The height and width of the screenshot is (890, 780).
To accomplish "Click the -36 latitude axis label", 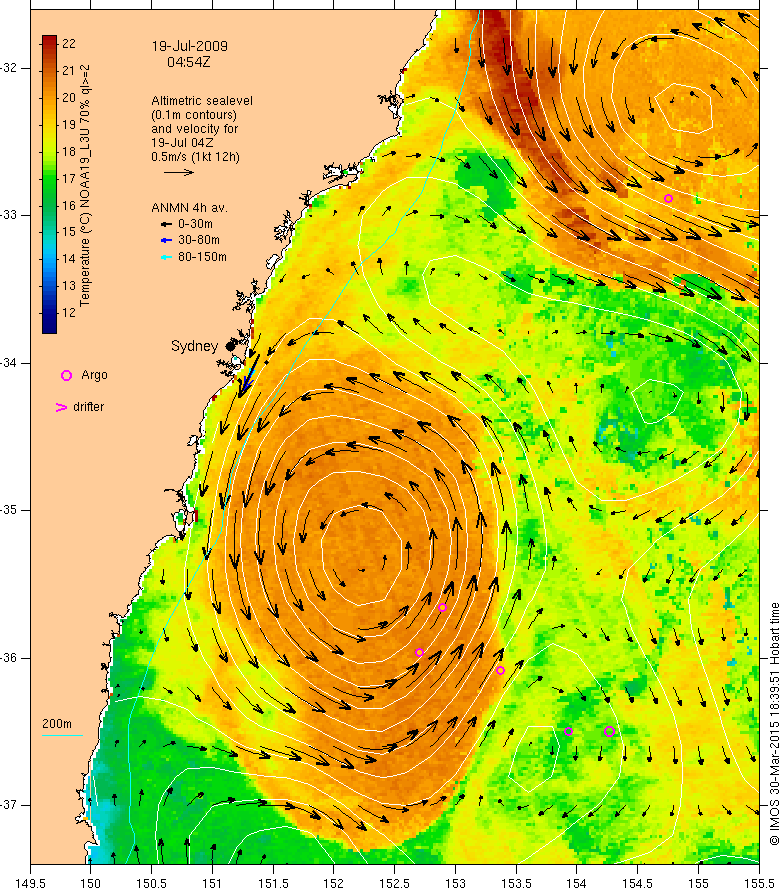I will [x=9, y=658].
